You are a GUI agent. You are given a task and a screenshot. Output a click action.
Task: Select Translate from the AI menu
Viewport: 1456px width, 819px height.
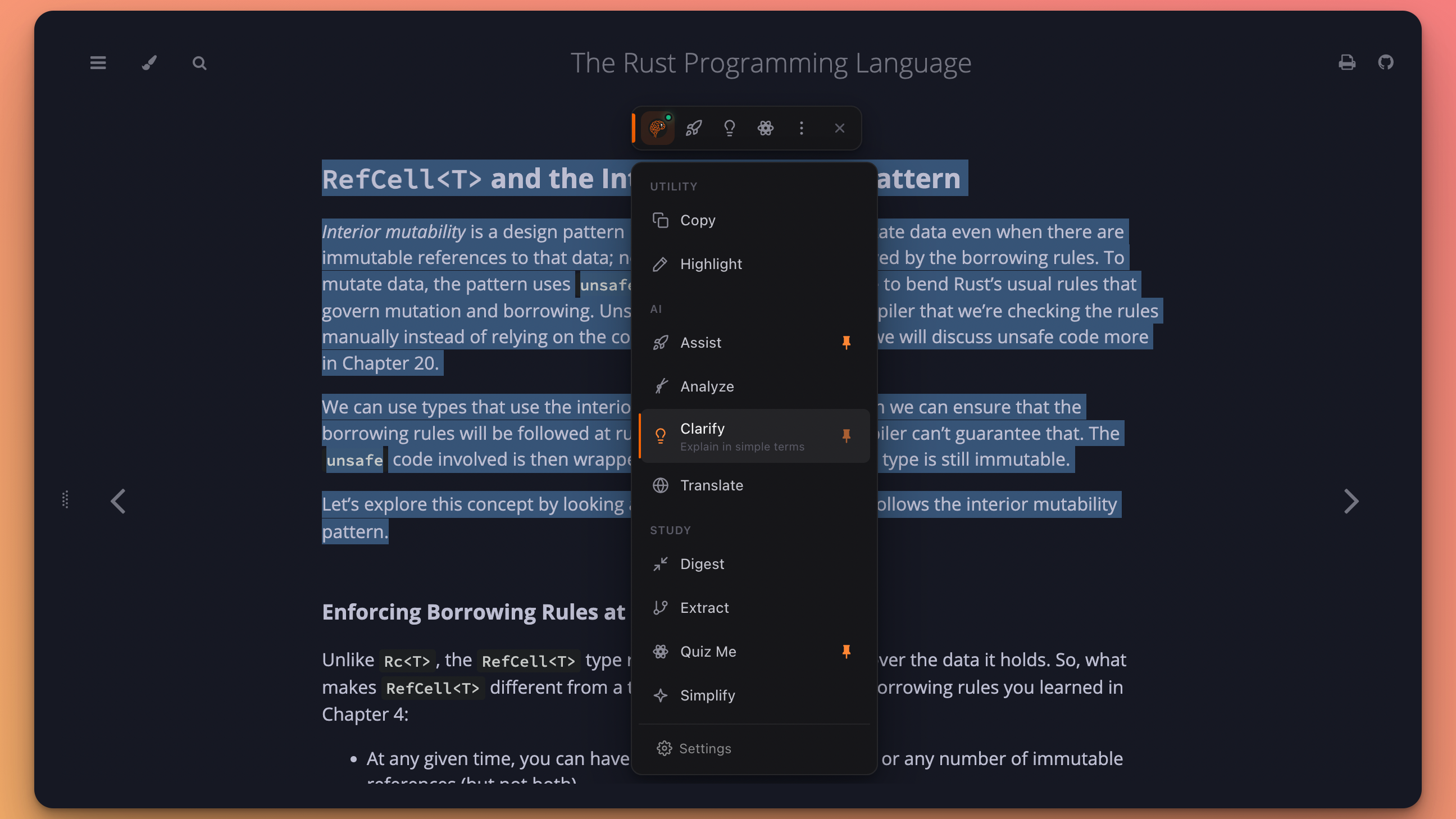click(712, 485)
